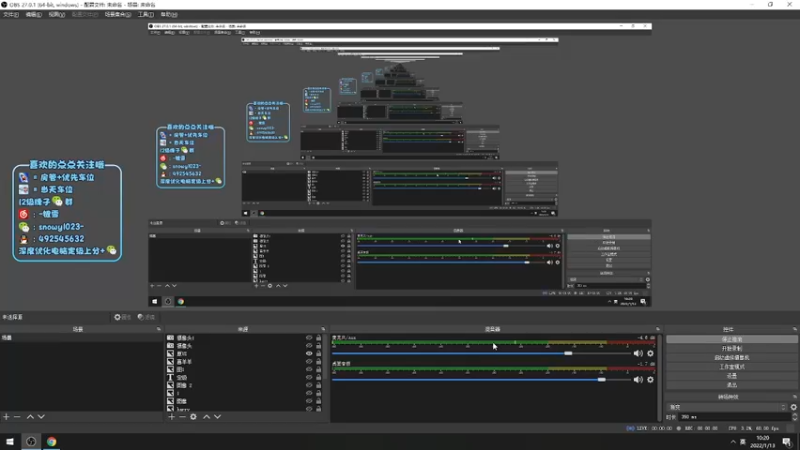
Task: Click the 工作室模式 studio mode button
Action: (x=732, y=367)
